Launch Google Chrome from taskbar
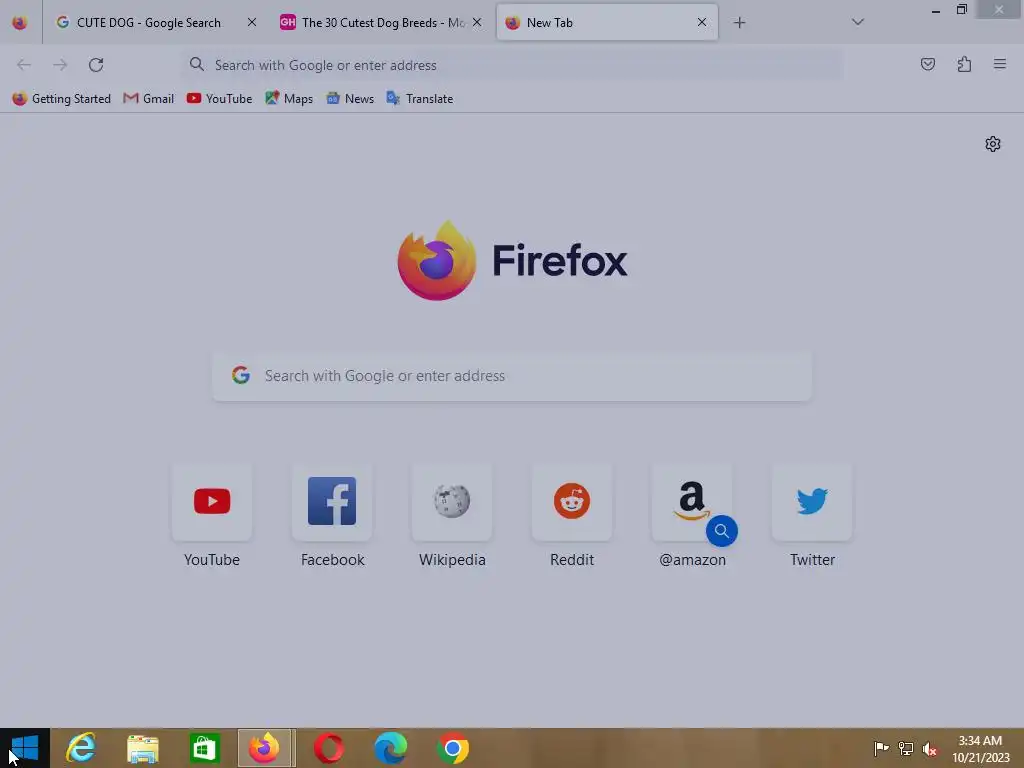 click(x=453, y=748)
